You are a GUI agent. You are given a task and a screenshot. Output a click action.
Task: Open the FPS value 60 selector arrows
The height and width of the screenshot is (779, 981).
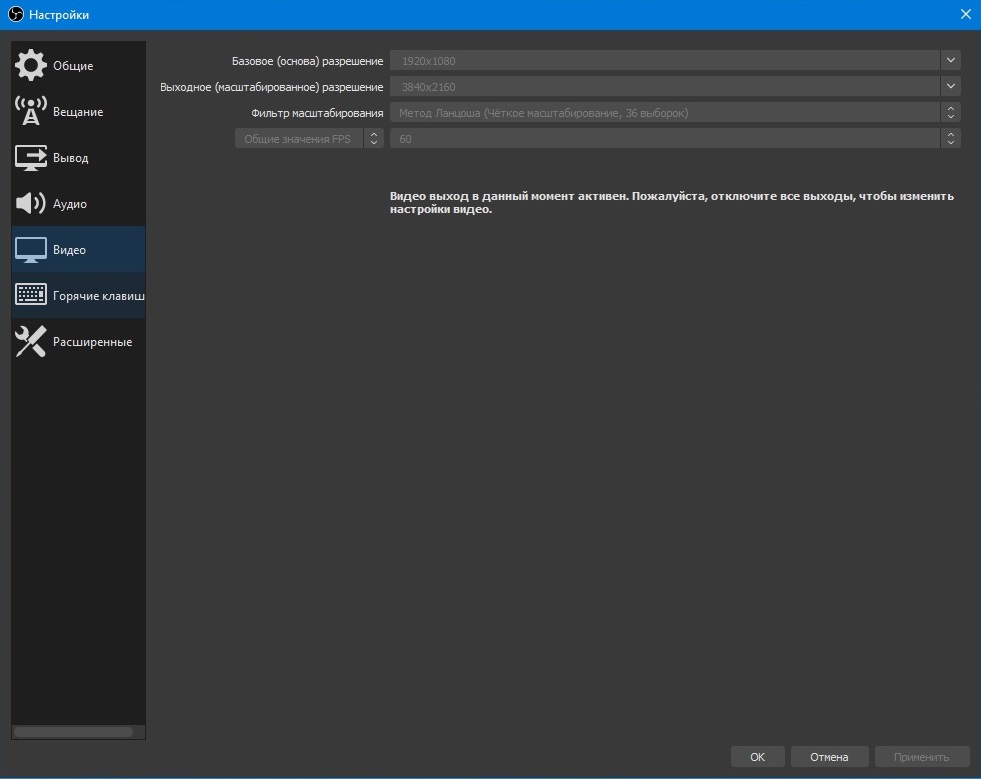coord(950,139)
